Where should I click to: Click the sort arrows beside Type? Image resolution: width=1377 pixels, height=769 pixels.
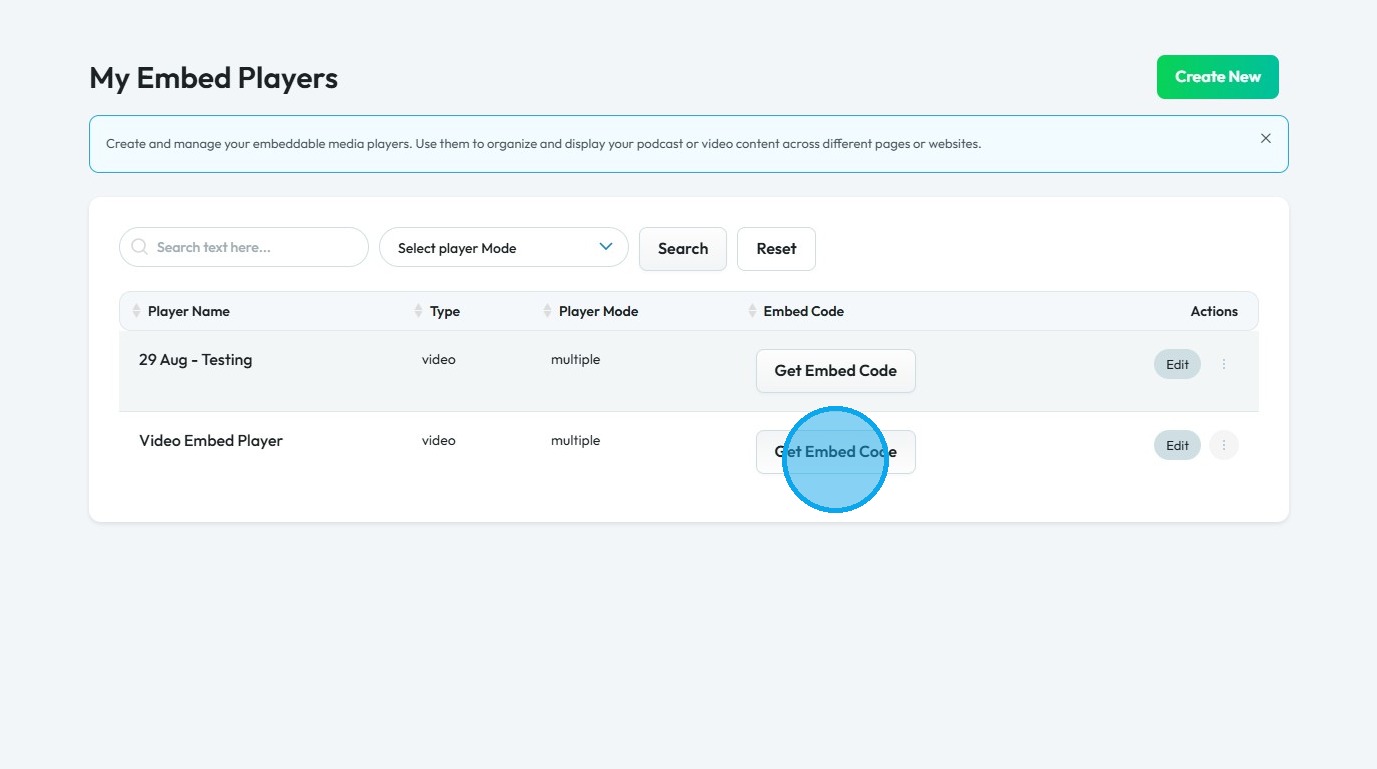419,311
